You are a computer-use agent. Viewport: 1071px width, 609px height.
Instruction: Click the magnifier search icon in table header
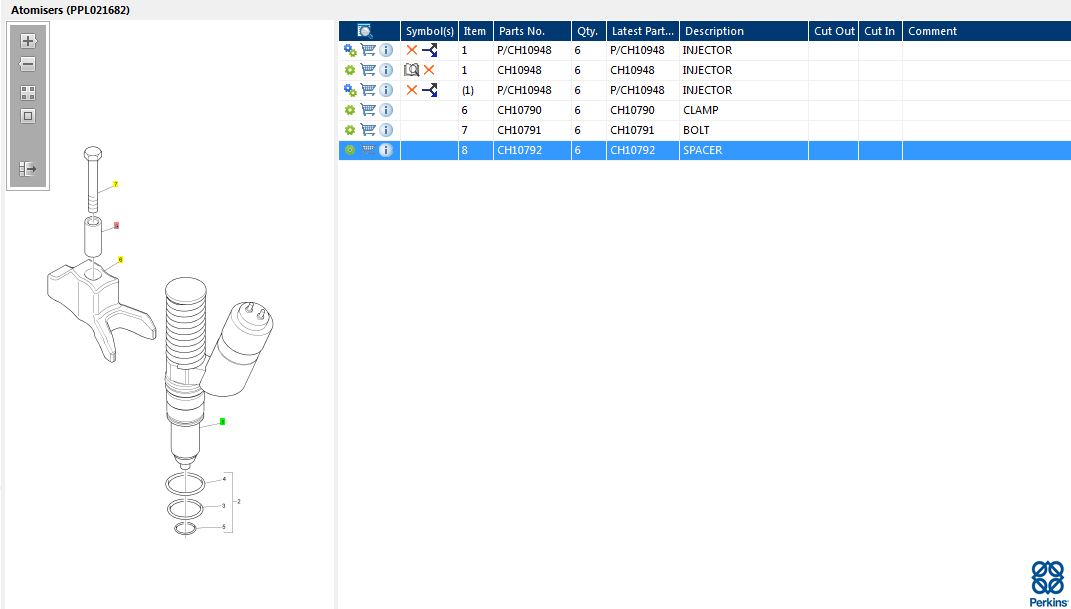click(x=365, y=31)
